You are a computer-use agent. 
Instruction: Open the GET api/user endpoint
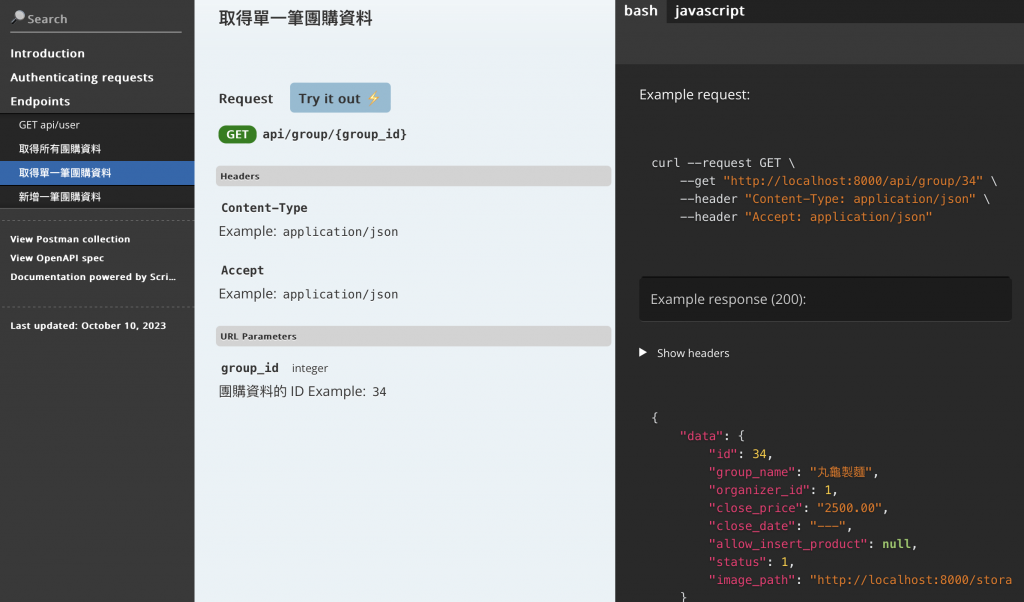(x=49, y=125)
